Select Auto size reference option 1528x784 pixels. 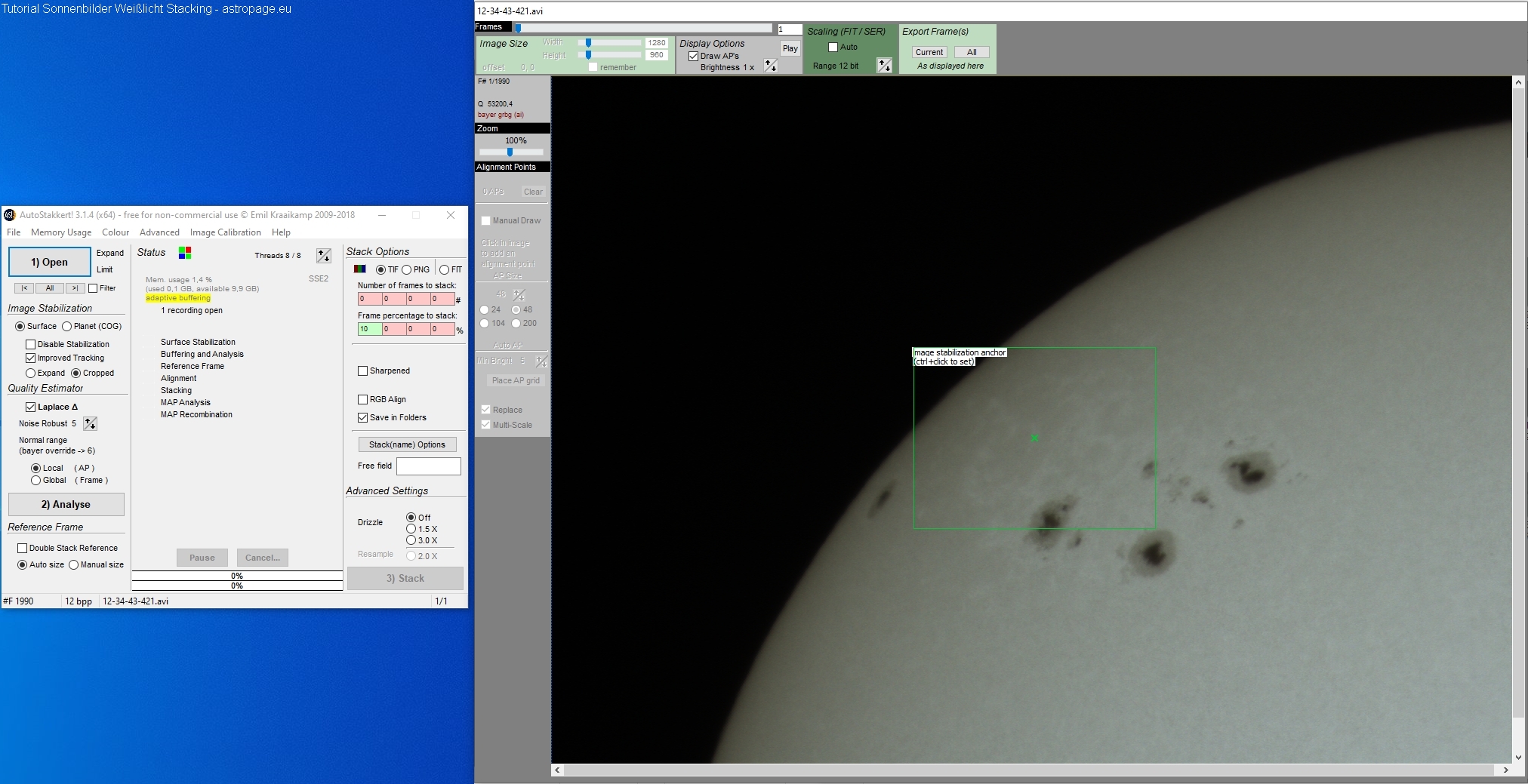point(23,564)
